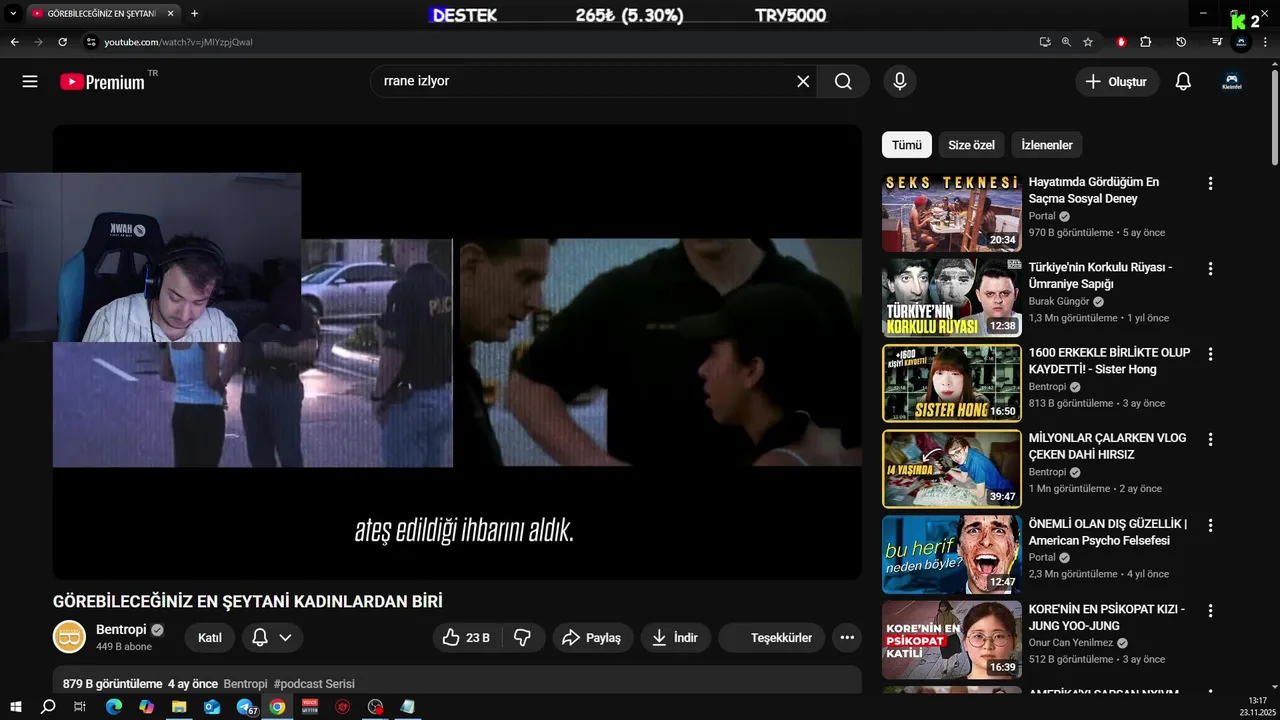Open Telegram from the taskbar
Viewport: 1280px width, 720px height.
coord(245,707)
